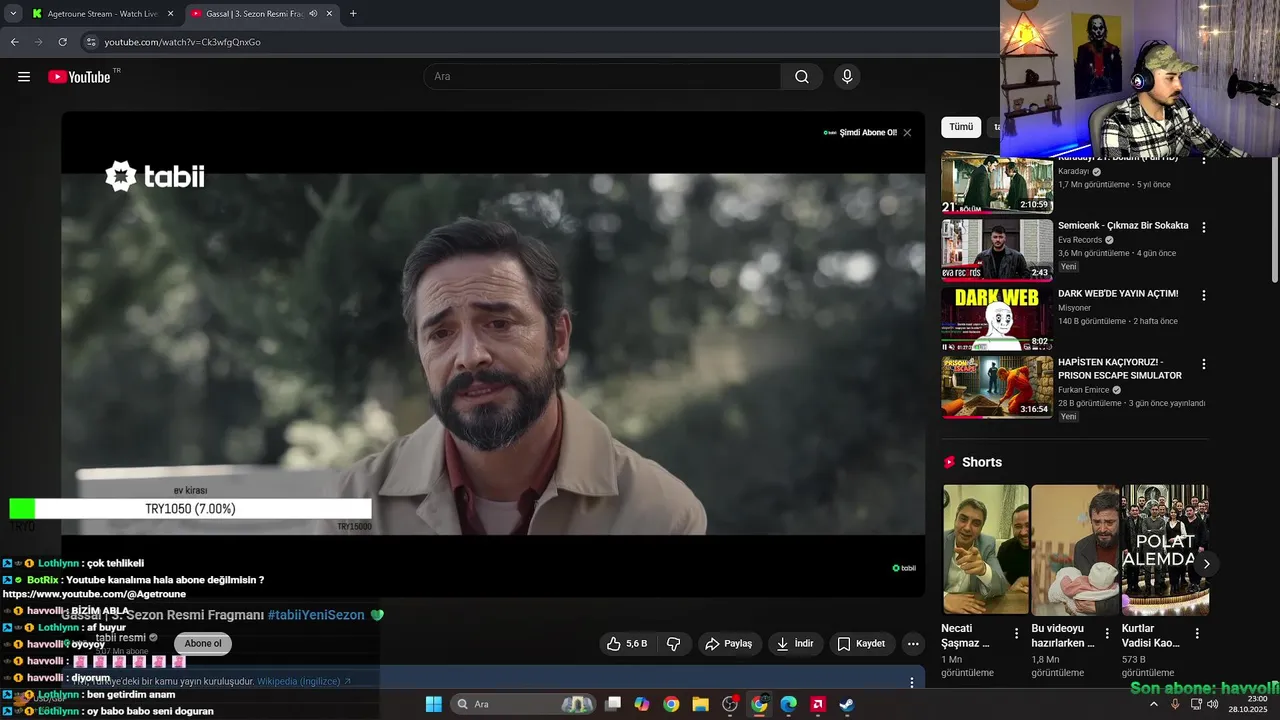This screenshot has width=1280, height=720.
Task: Open the Semicenk Çıkmaz Bir Sokakta thumbnail
Action: pyautogui.click(x=997, y=250)
